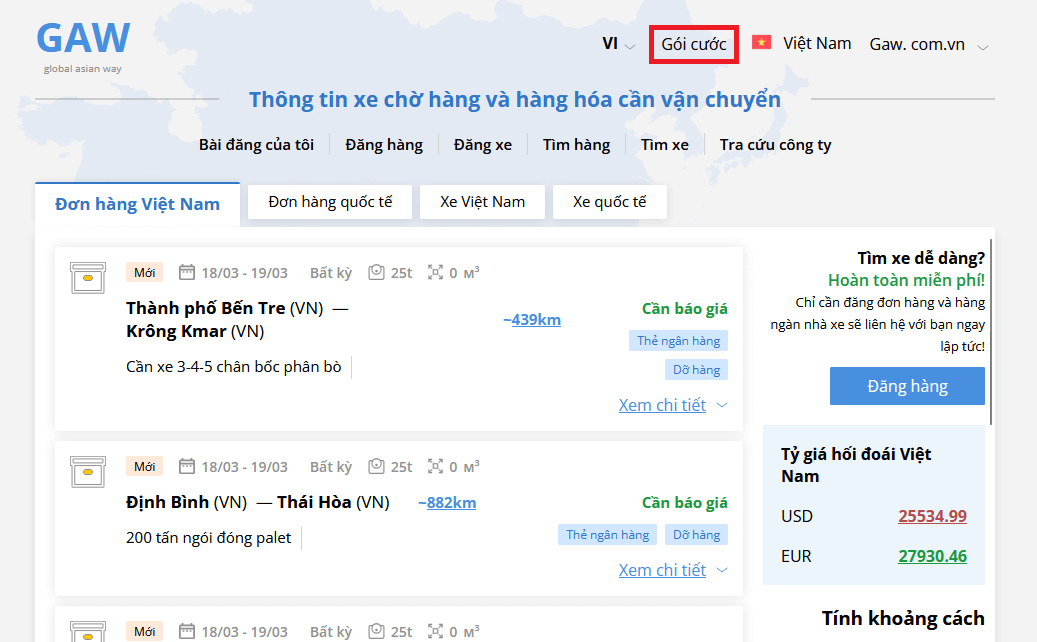1037x642 pixels.
Task: Open the VI language dropdown
Action: 618,44
